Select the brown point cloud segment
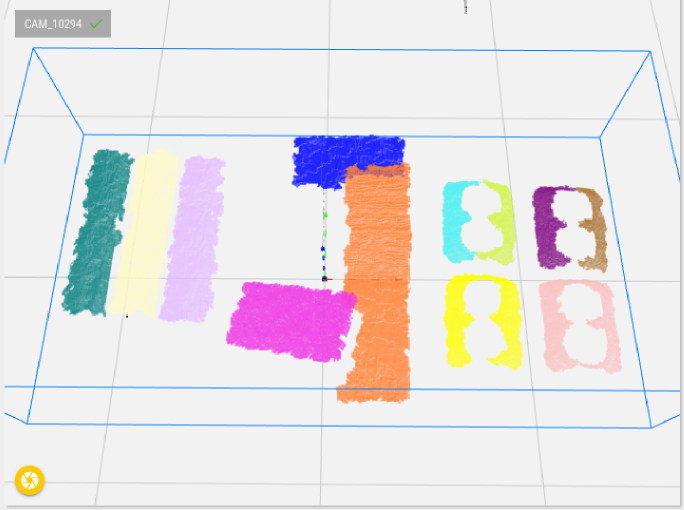 click(595, 230)
